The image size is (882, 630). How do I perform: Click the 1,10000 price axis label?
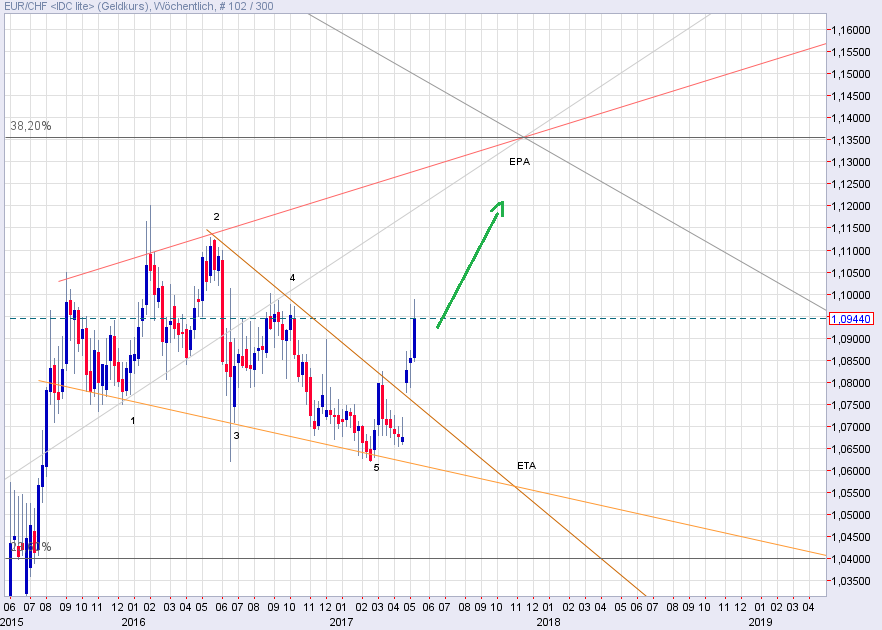[x=850, y=295]
